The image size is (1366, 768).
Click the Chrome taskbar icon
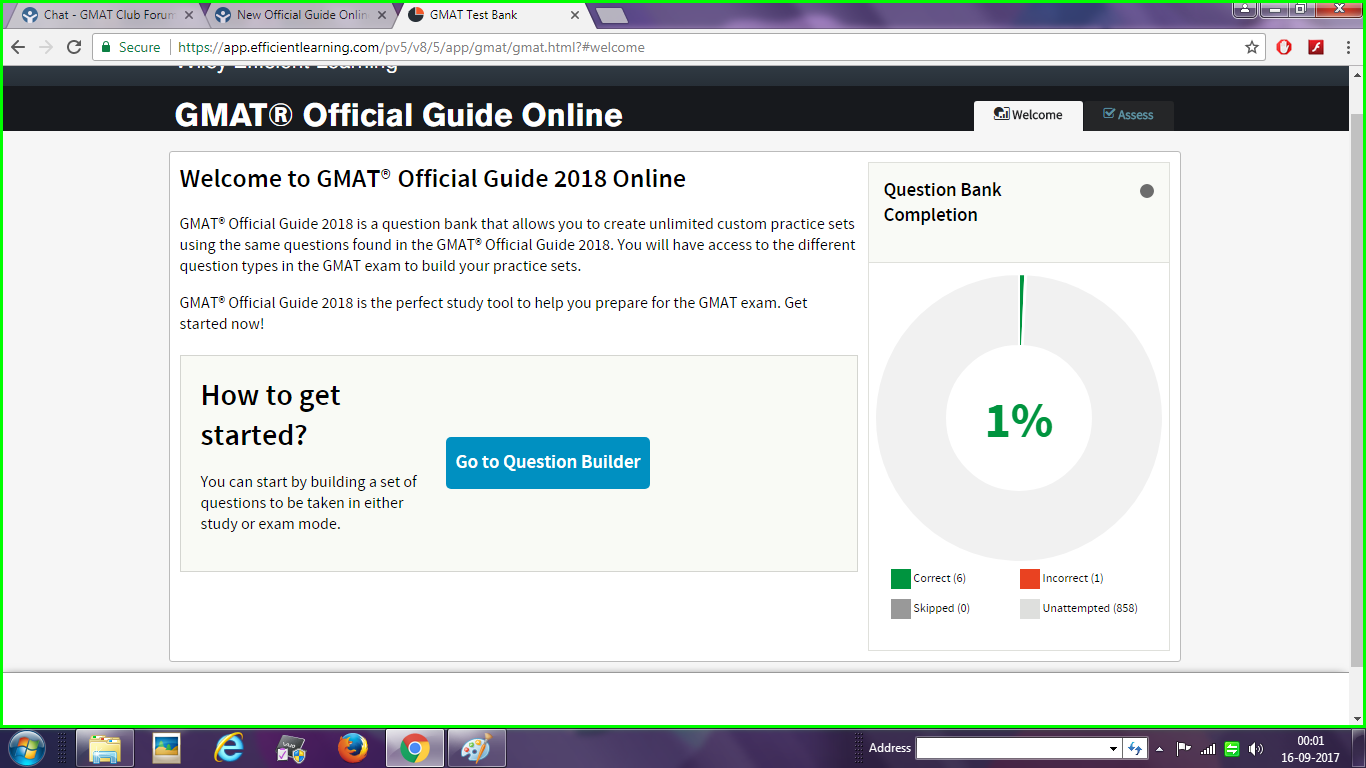coord(415,748)
